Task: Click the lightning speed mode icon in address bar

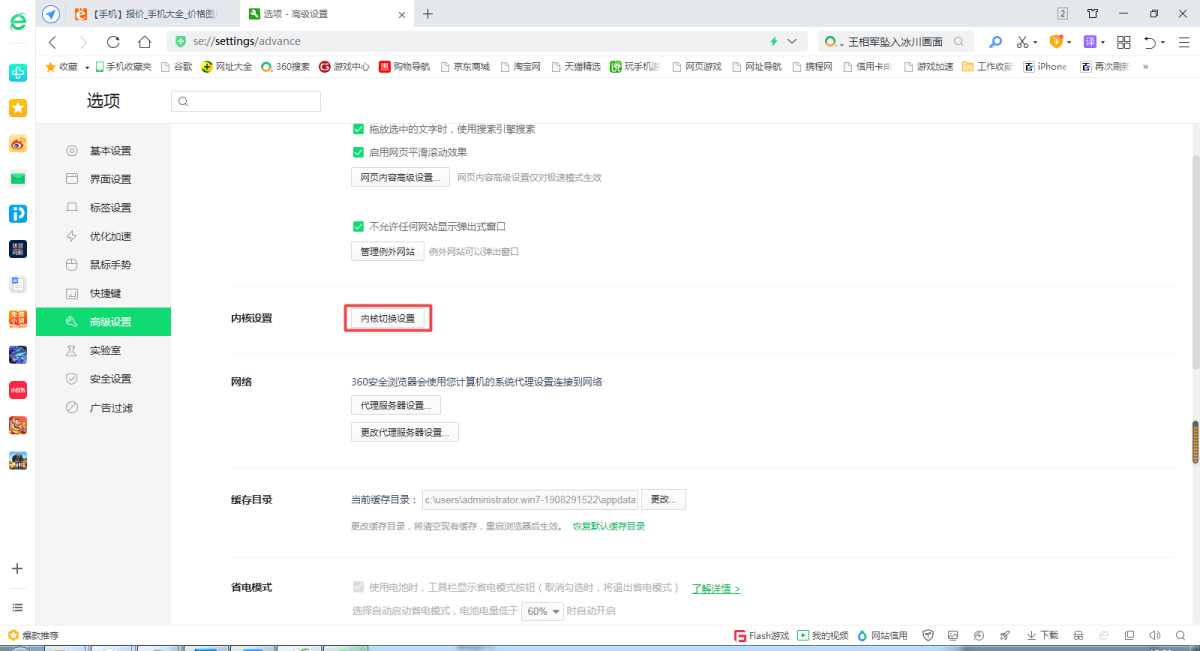Action: coord(774,42)
